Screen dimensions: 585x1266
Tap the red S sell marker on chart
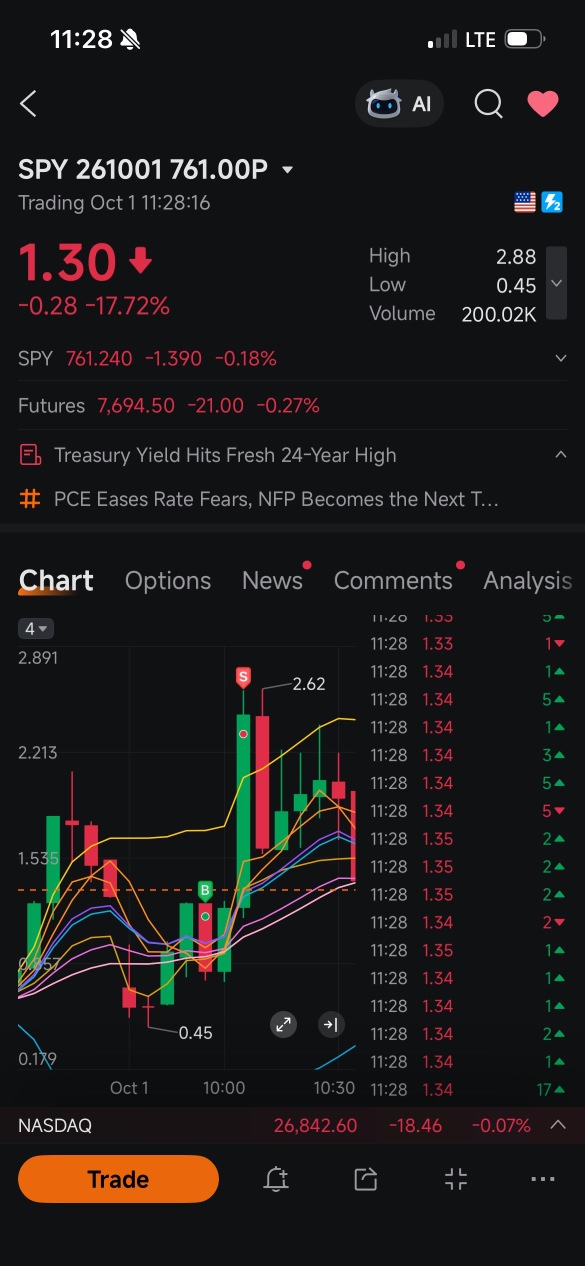point(243,678)
